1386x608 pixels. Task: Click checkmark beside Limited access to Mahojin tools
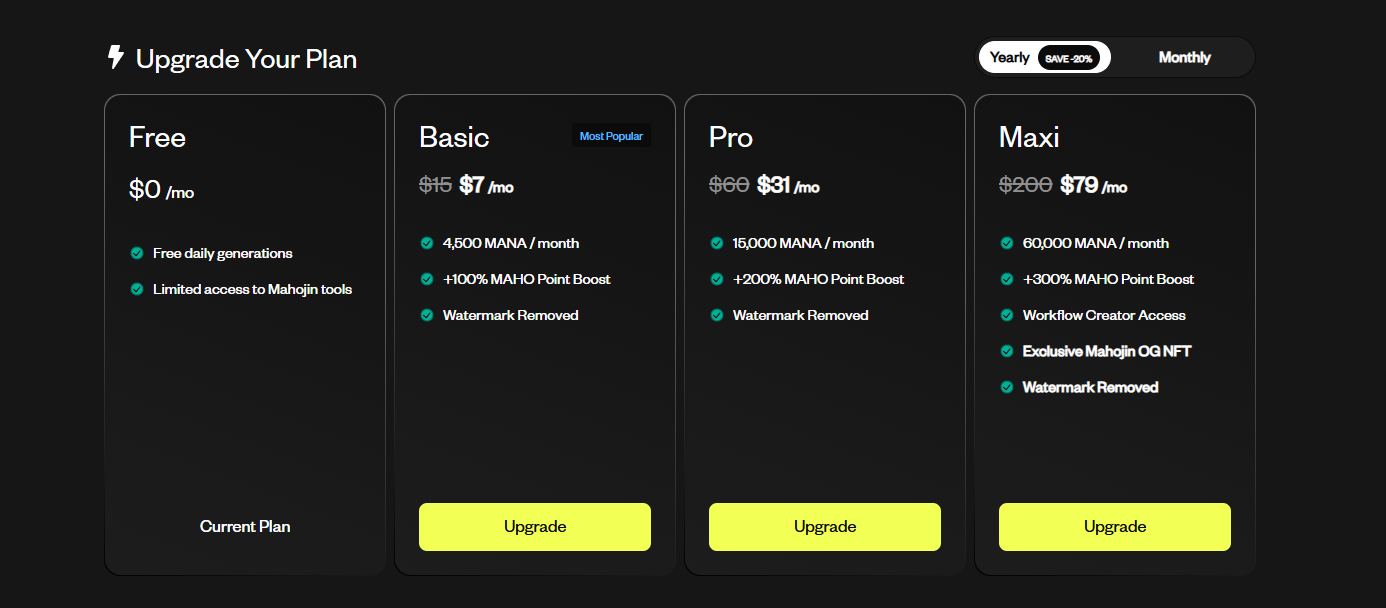tap(137, 289)
